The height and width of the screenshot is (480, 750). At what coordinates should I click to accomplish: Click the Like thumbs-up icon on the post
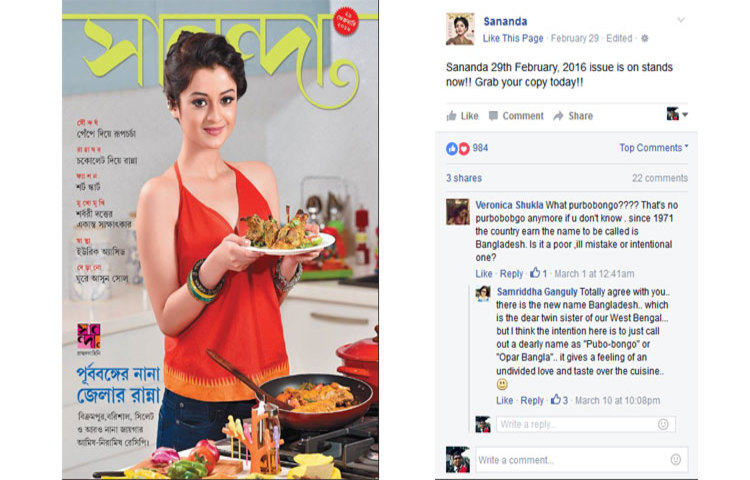(451, 116)
